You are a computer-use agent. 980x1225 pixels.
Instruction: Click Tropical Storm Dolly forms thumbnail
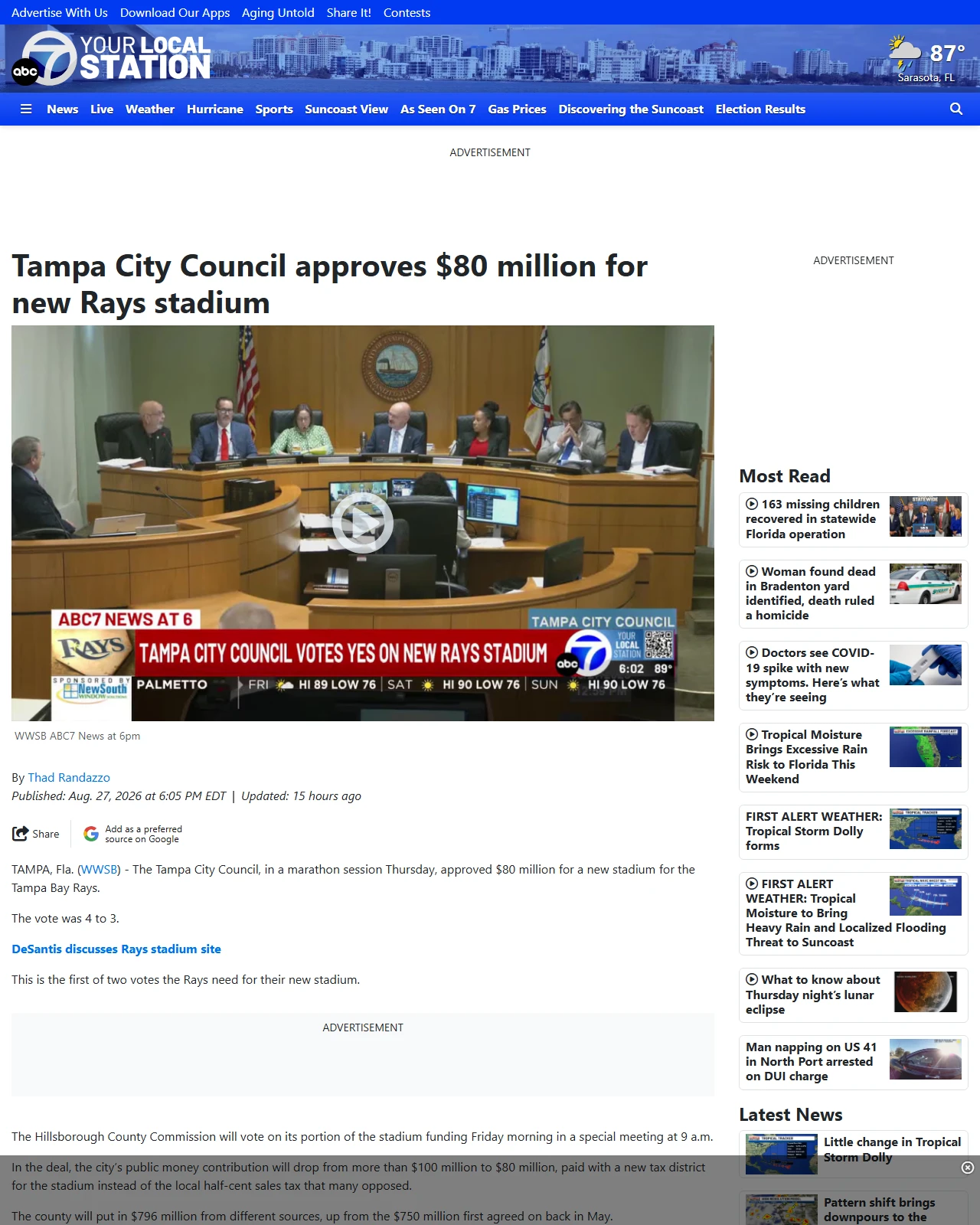pos(926,829)
